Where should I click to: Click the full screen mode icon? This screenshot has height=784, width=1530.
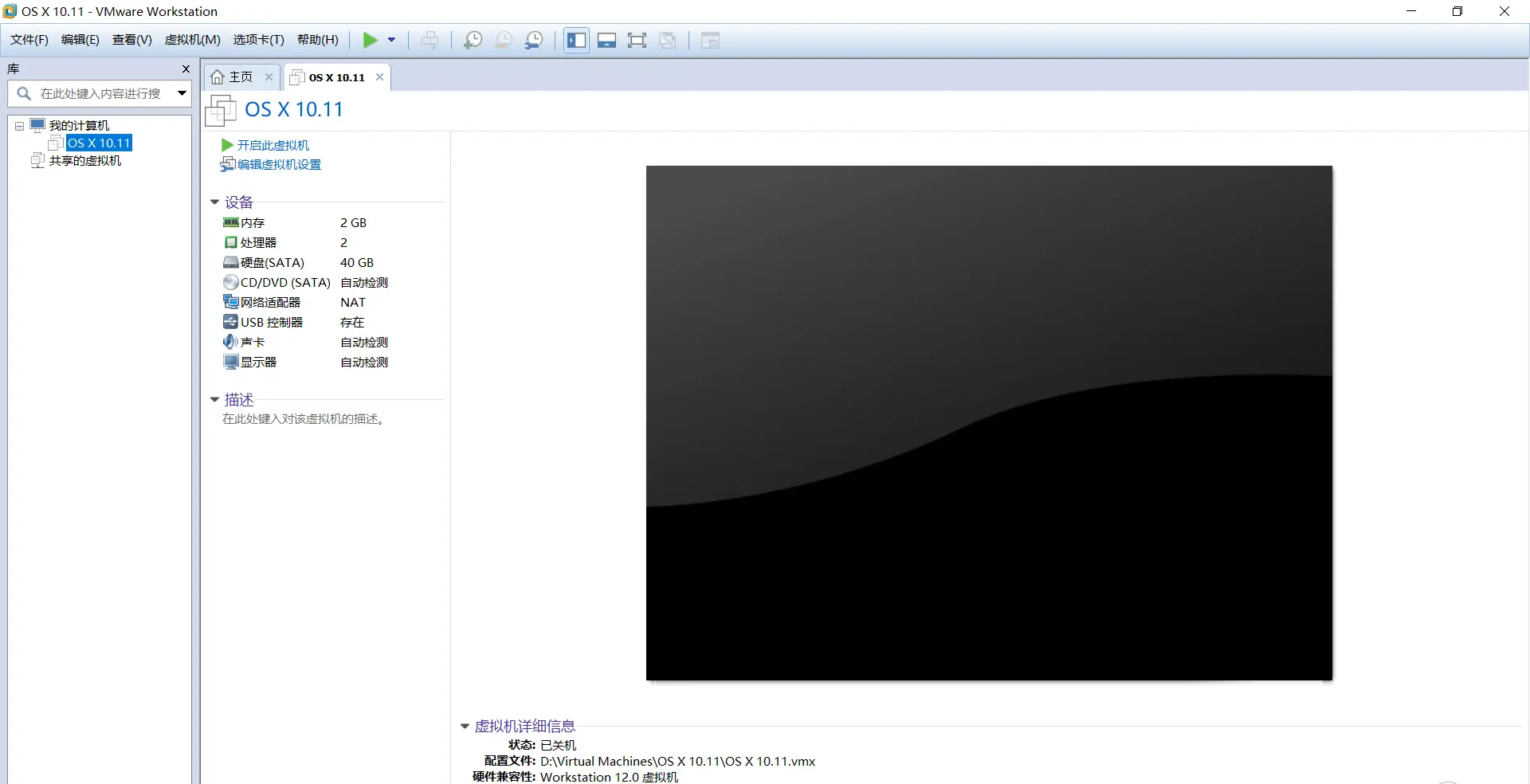[x=637, y=40]
